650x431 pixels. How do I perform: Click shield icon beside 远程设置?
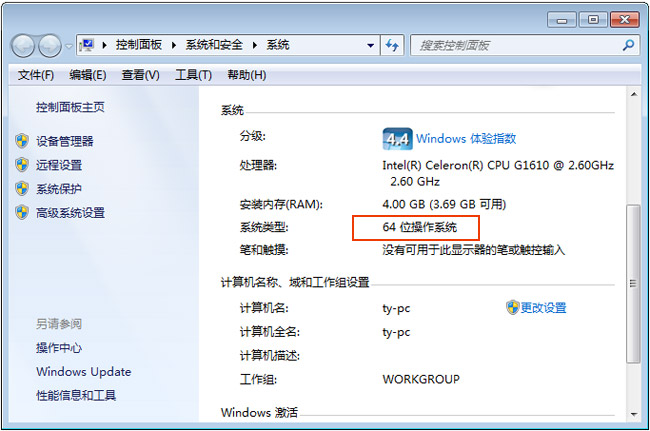[22, 165]
